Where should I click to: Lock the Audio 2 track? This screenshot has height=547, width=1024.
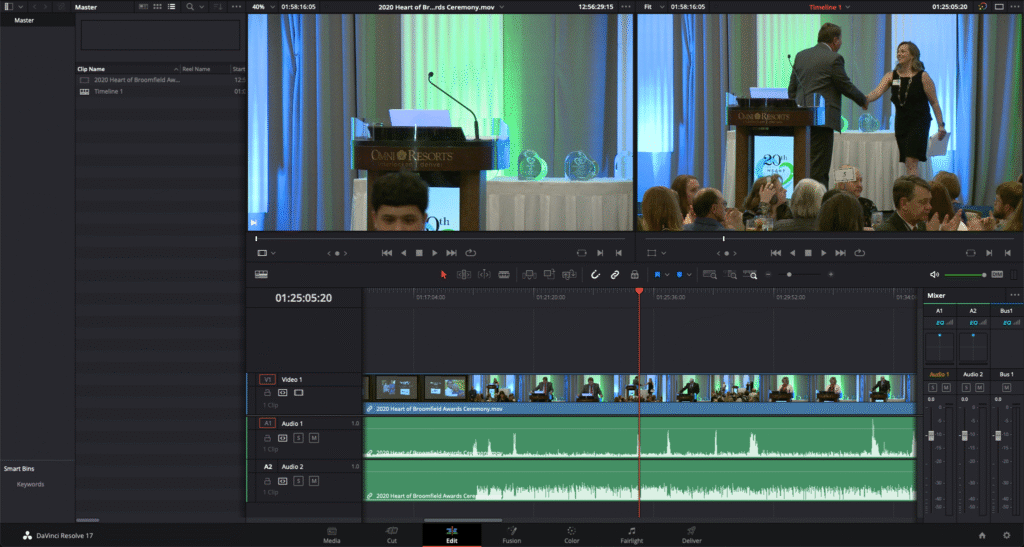(x=267, y=481)
